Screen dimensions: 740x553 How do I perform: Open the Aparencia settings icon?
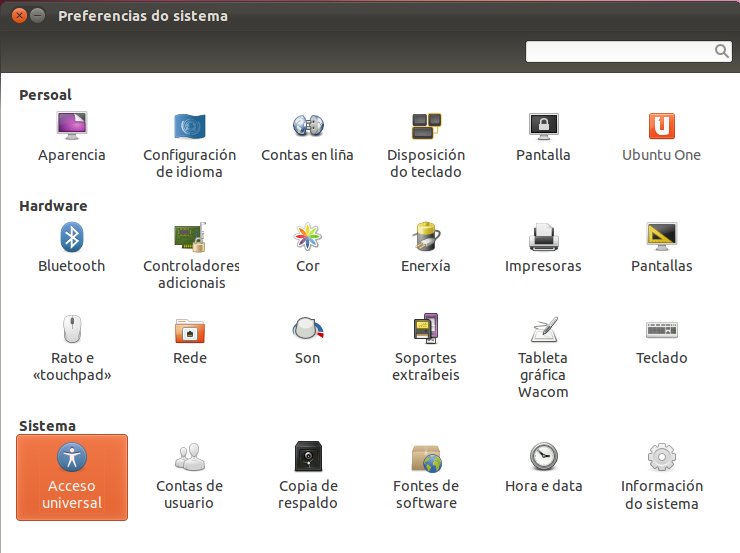tap(72, 137)
